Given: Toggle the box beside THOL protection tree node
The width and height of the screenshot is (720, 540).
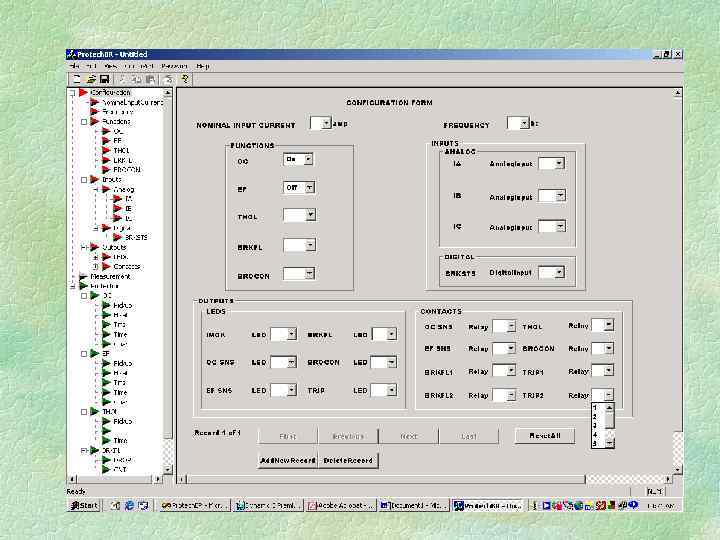Looking at the screenshot, I should (84, 411).
